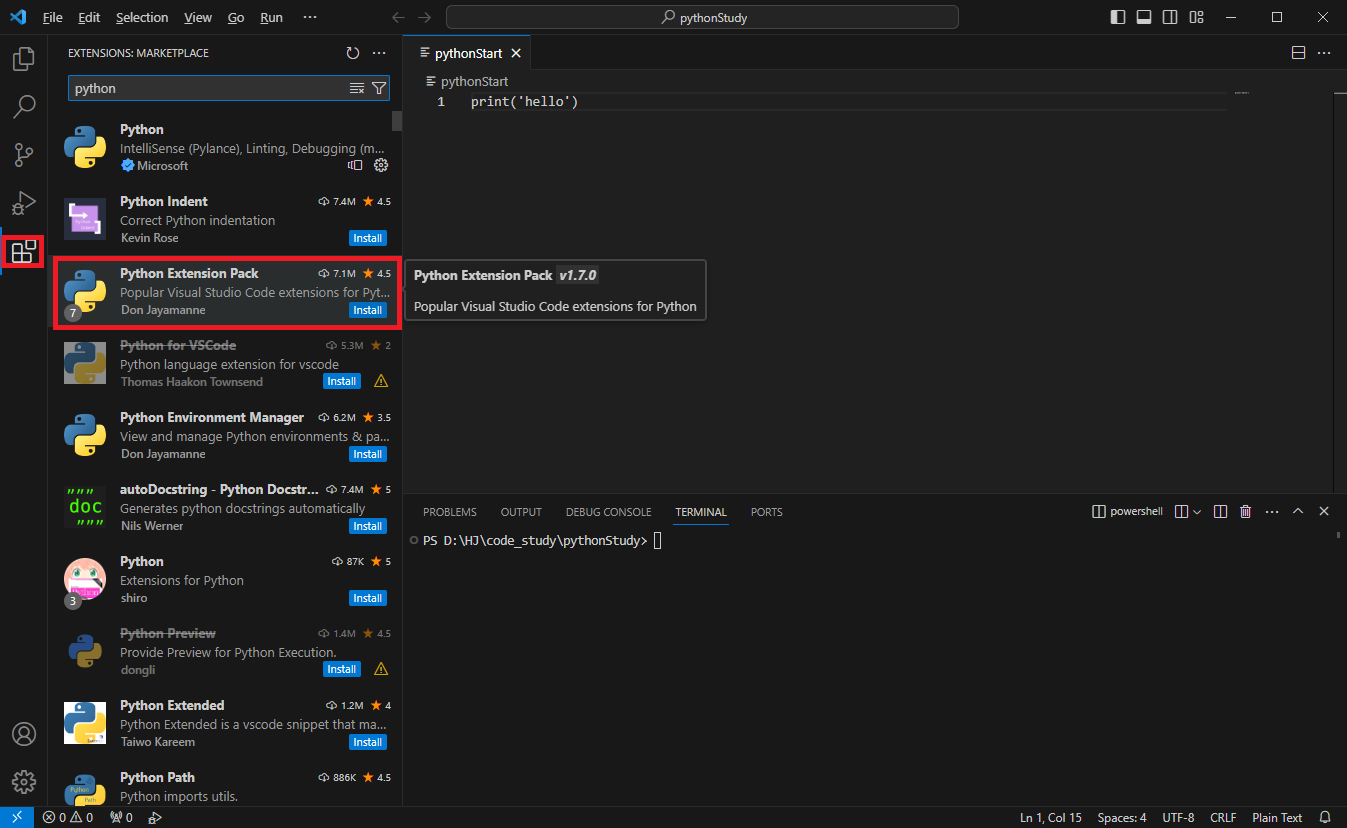Open the Go menu
1347x828 pixels.
(x=236, y=18)
